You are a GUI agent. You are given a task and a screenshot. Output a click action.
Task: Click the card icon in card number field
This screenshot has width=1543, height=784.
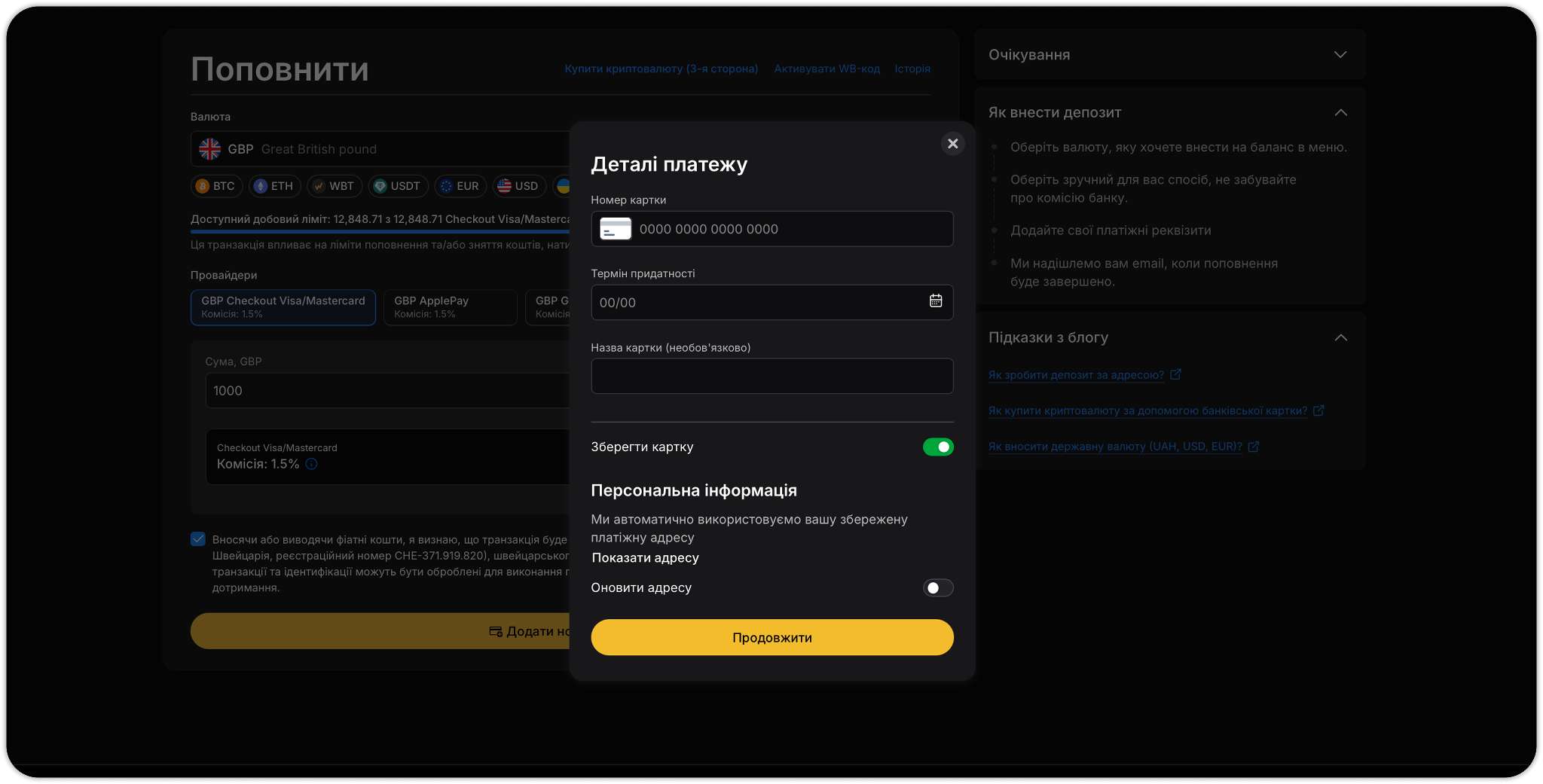point(616,229)
